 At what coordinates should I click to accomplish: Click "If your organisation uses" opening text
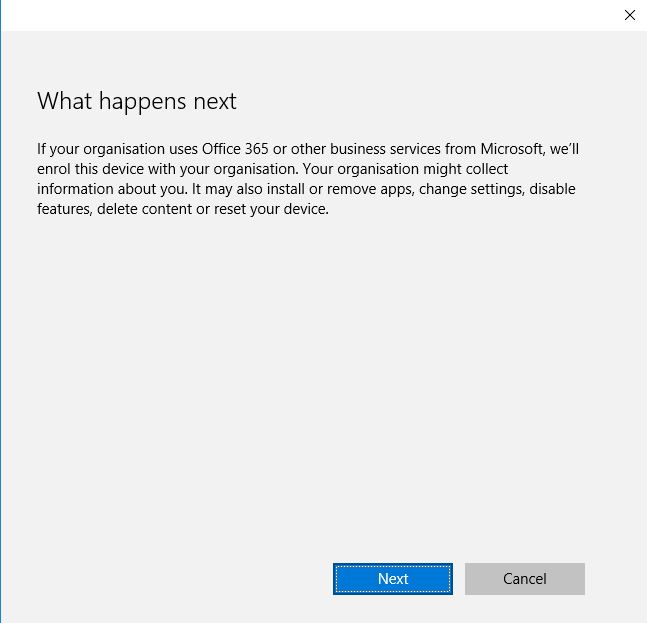[109, 149]
